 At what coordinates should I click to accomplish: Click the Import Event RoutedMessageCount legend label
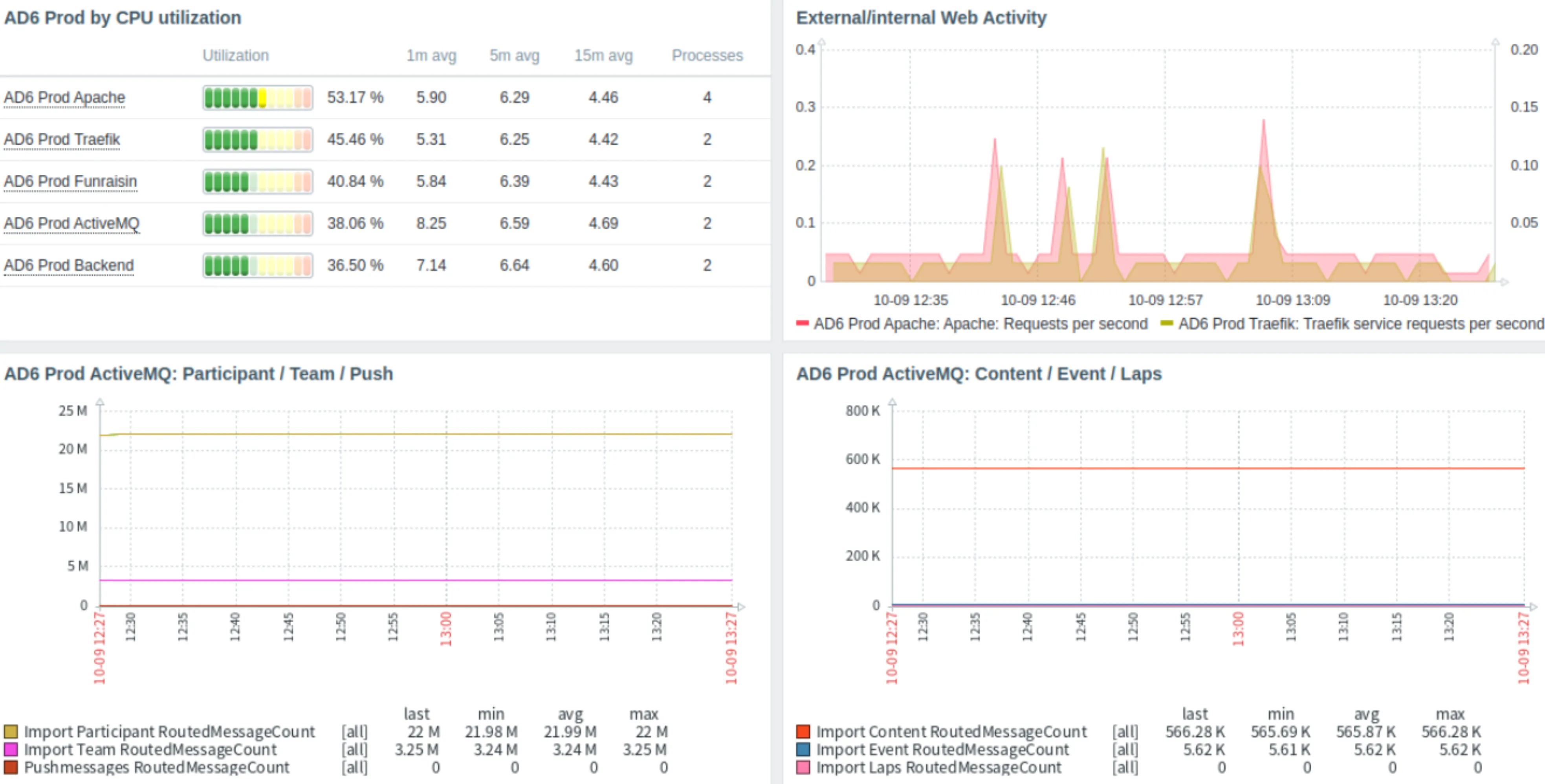pyautogui.click(x=943, y=749)
